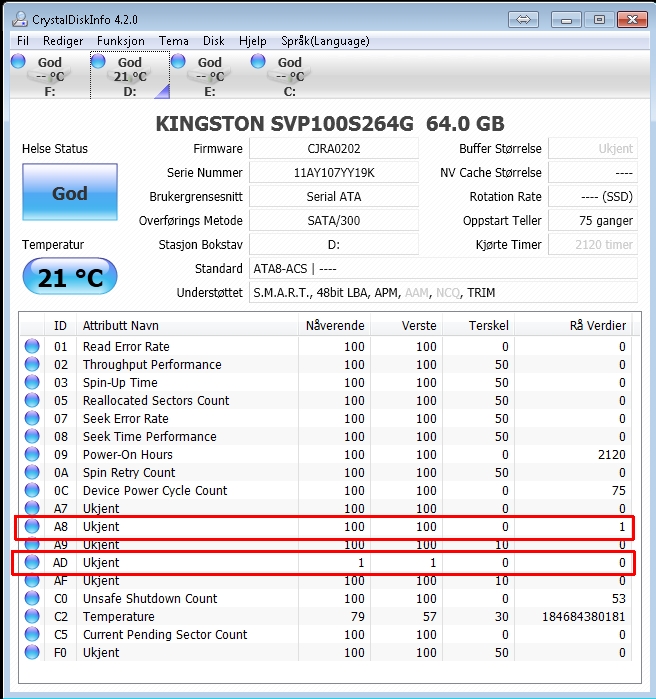Click the APM feature text

pyautogui.click(x=387, y=293)
